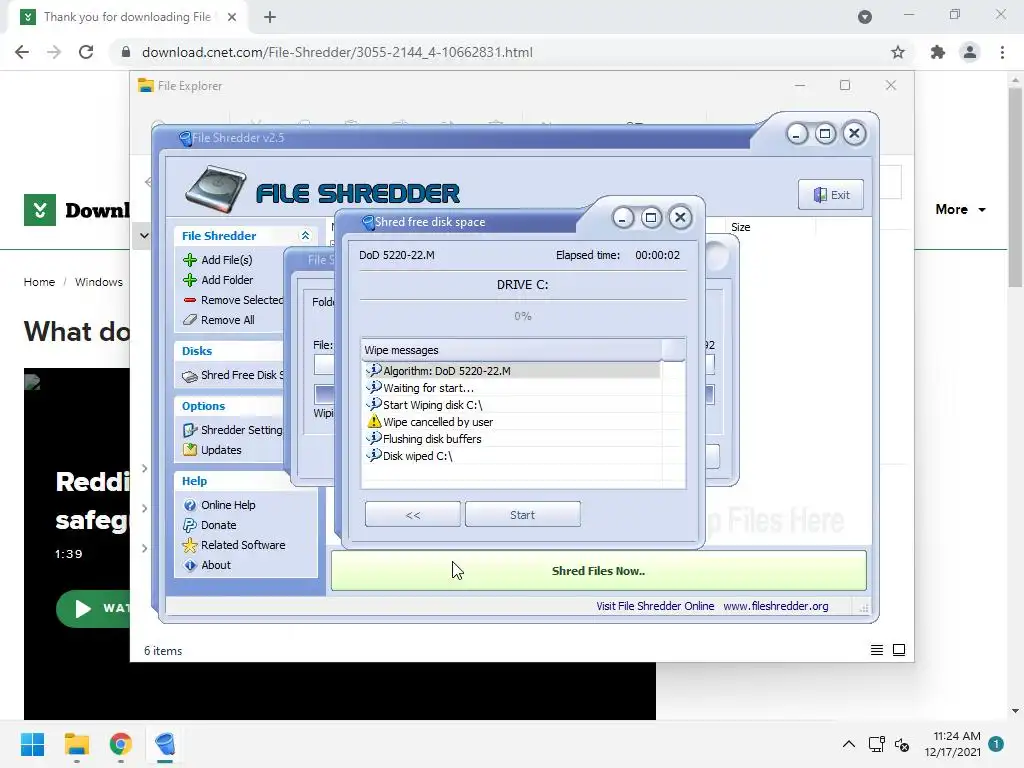This screenshot has height=768, width=1024.
Task: Click the Windows breadcrumb link
Action: (99, 282)
